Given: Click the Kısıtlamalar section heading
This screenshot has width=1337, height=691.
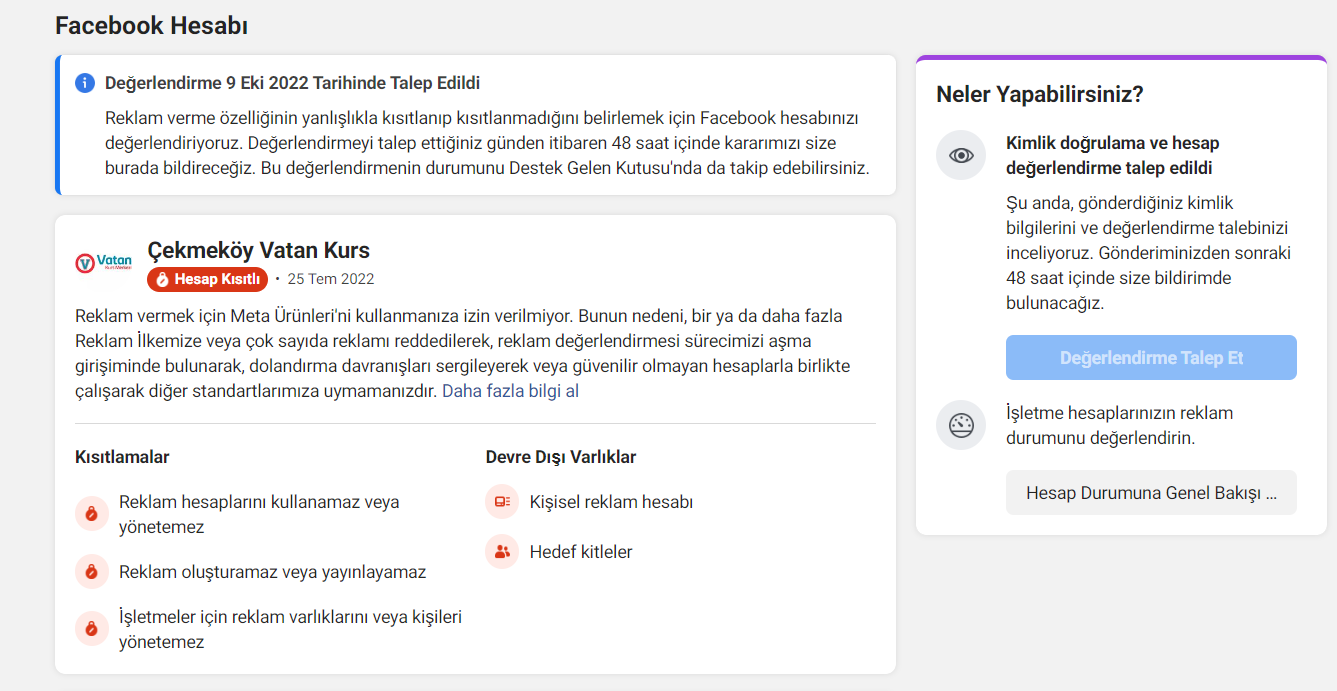Looking at the screenshot, I should [122, 457].
